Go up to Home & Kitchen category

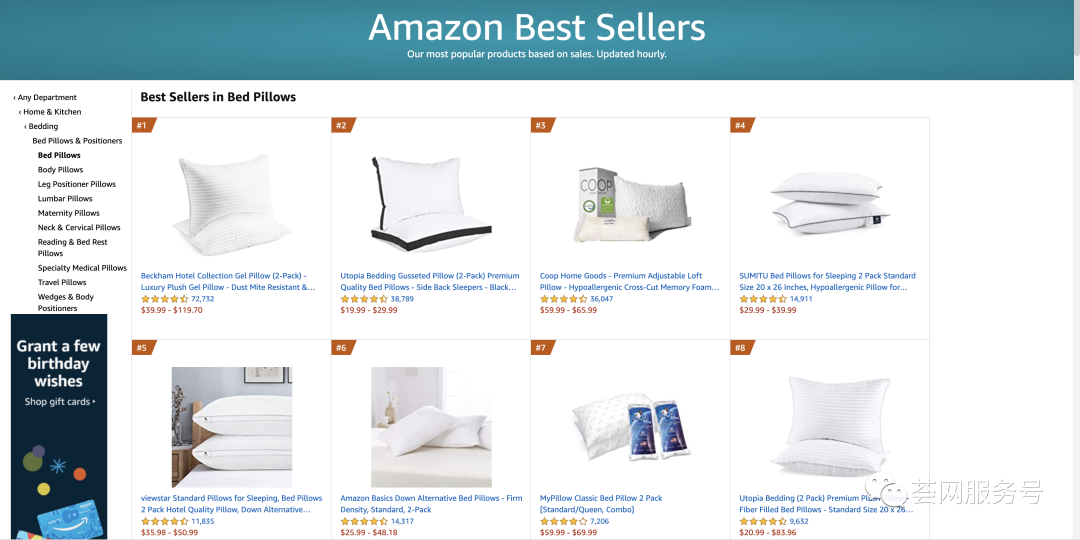click(x=52, y=112)
